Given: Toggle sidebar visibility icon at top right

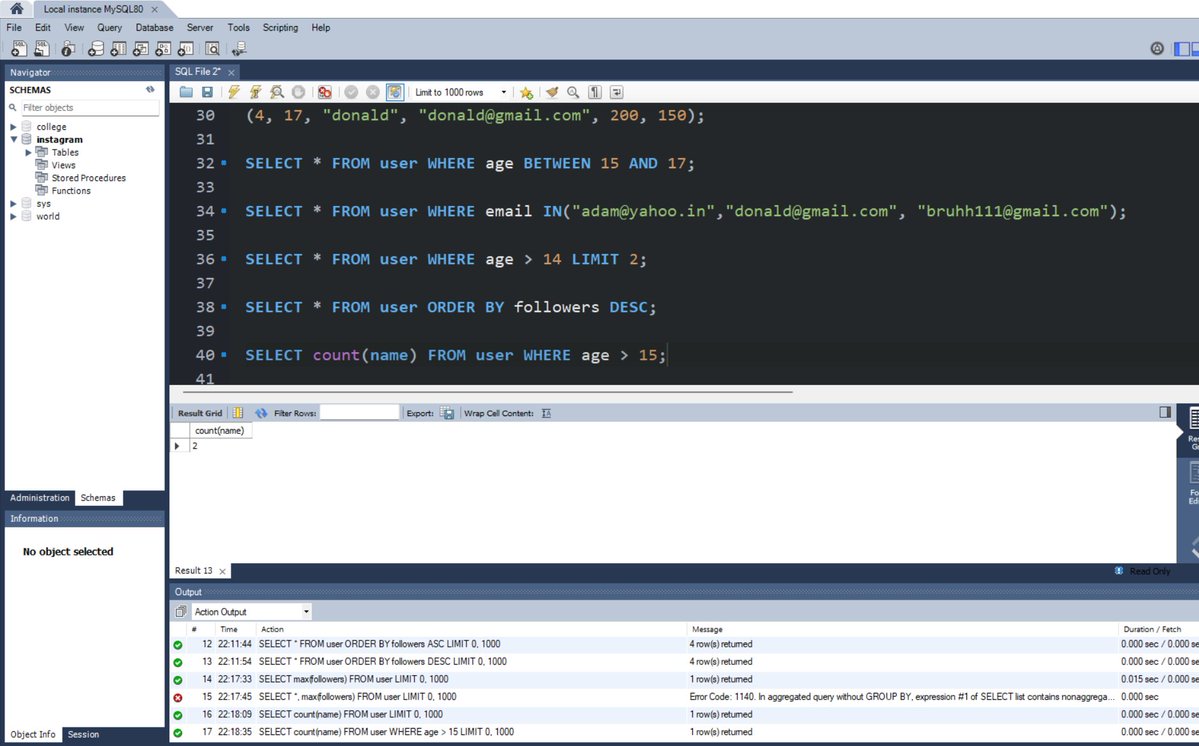Looking at the screenshot, I should [x=1182, y=49].
